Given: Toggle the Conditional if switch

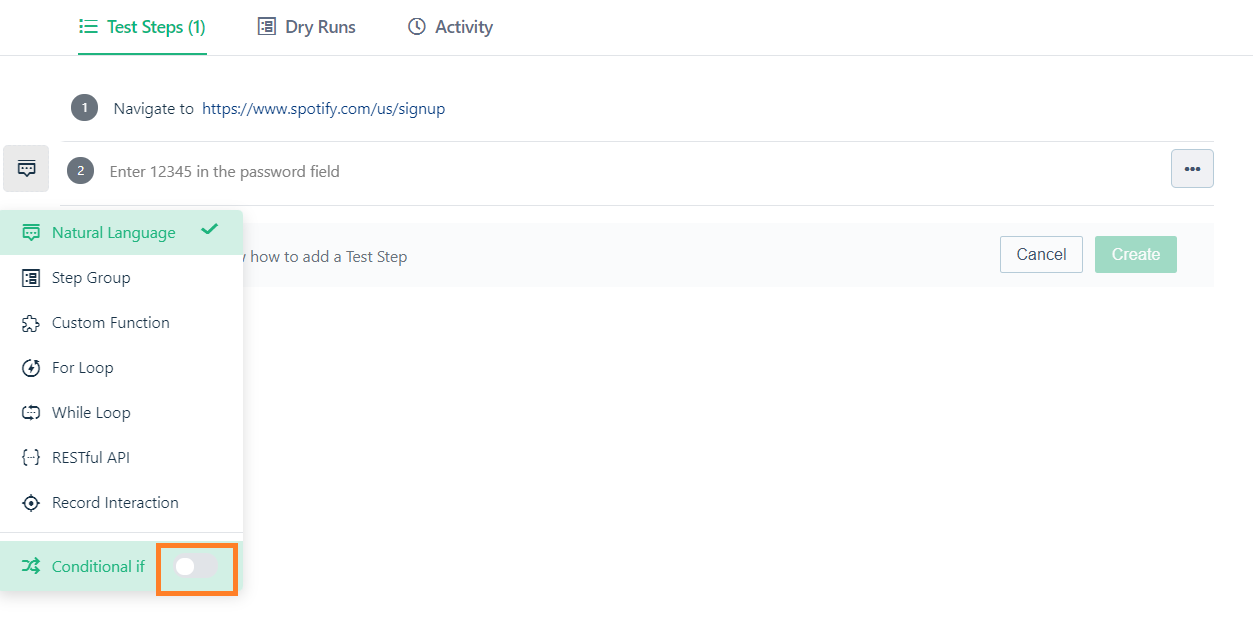Looking at the screenshot, I should [196, 567].
